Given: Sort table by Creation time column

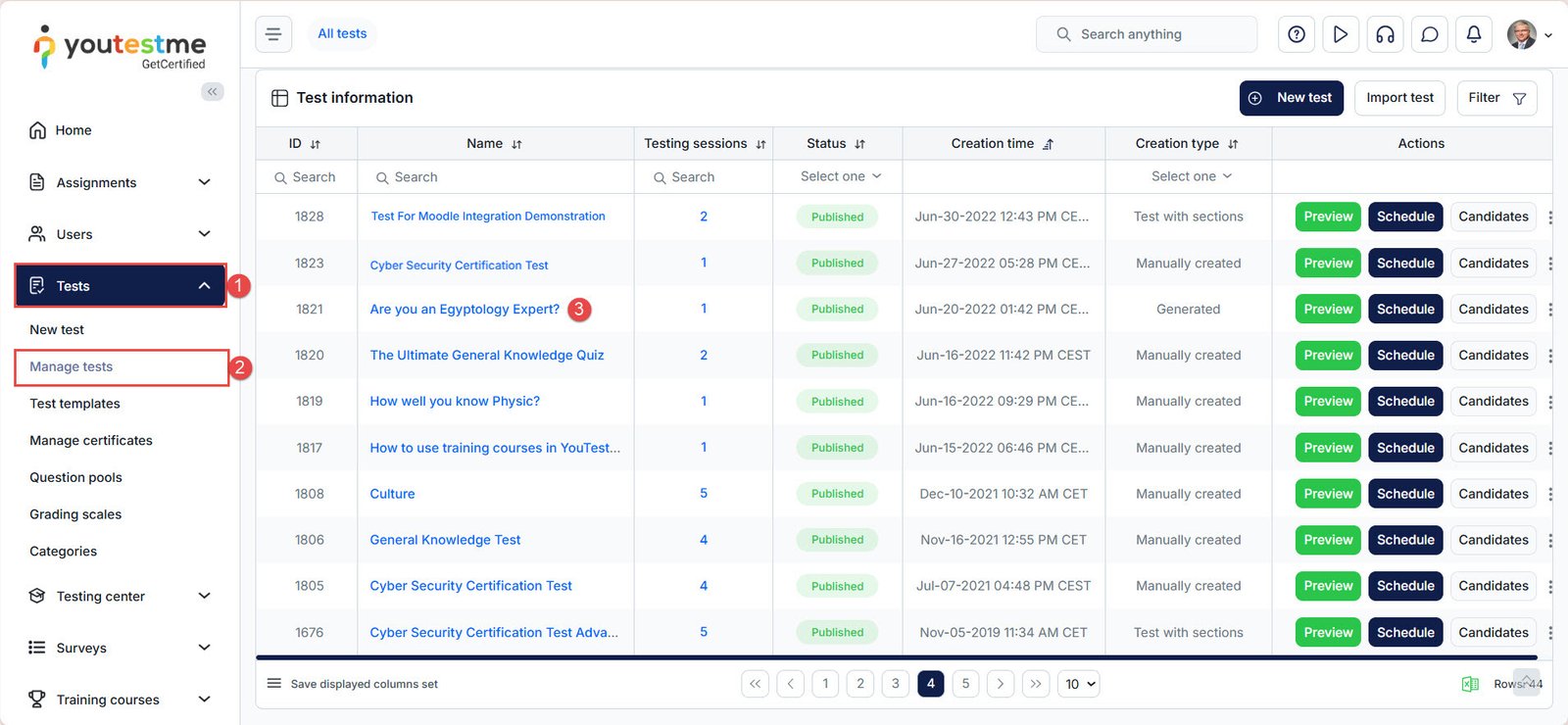Looking at the screenshot, I should (x=1048, y=144).
